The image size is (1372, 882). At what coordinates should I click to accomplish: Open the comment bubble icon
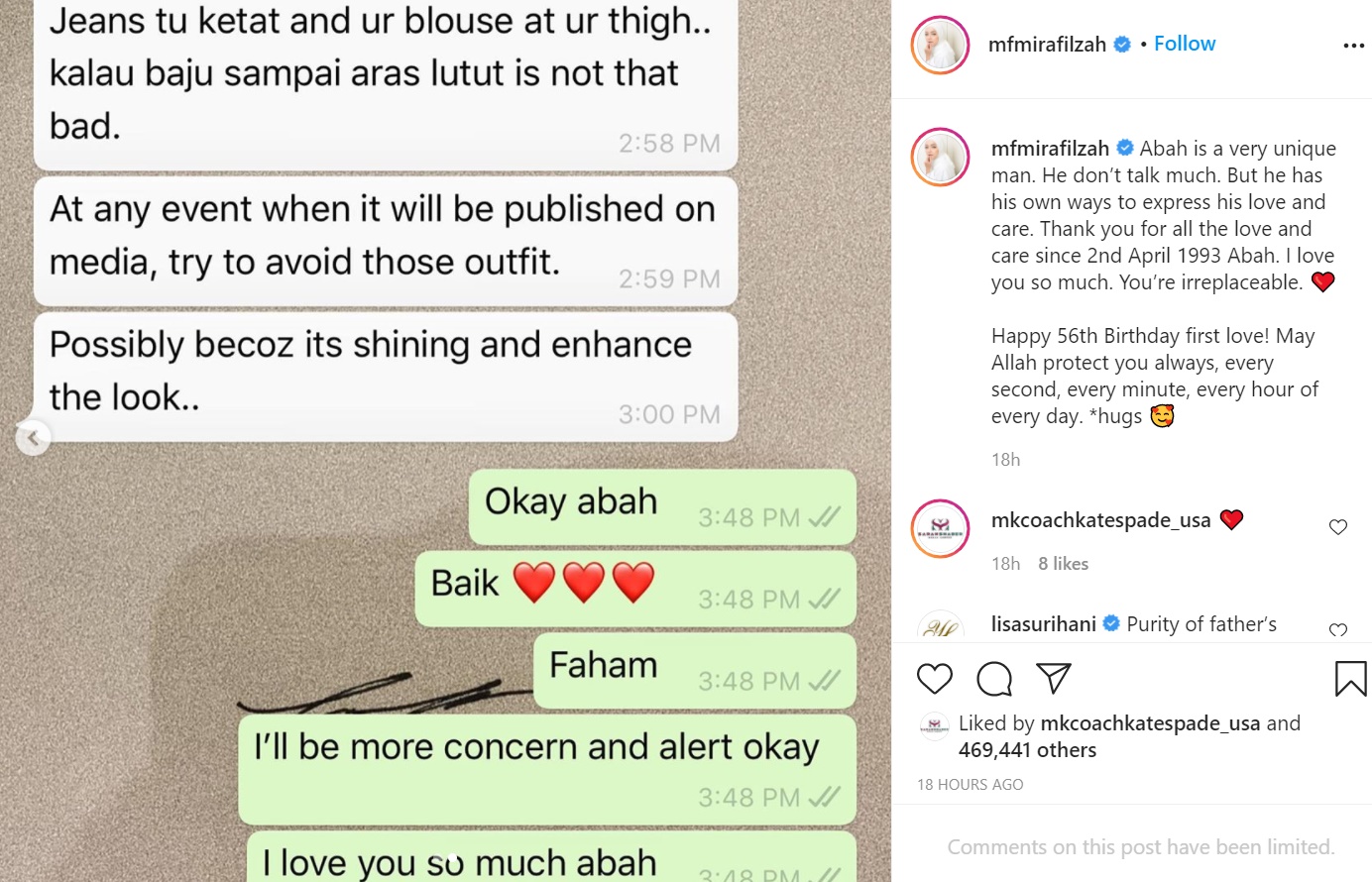(994, 679)
